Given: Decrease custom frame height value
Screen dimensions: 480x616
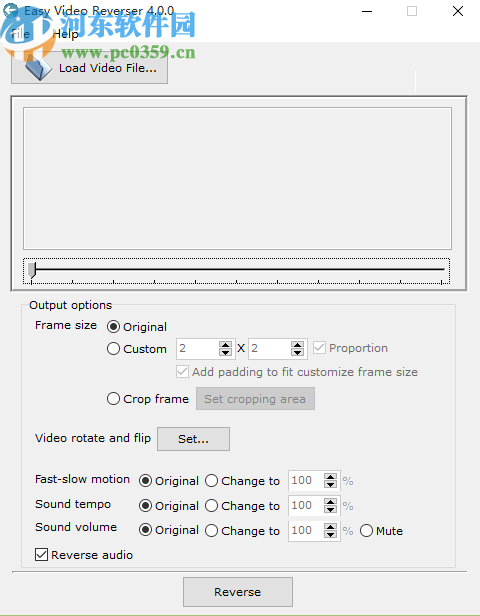Looking at the screenshot, I should (297, 352).
